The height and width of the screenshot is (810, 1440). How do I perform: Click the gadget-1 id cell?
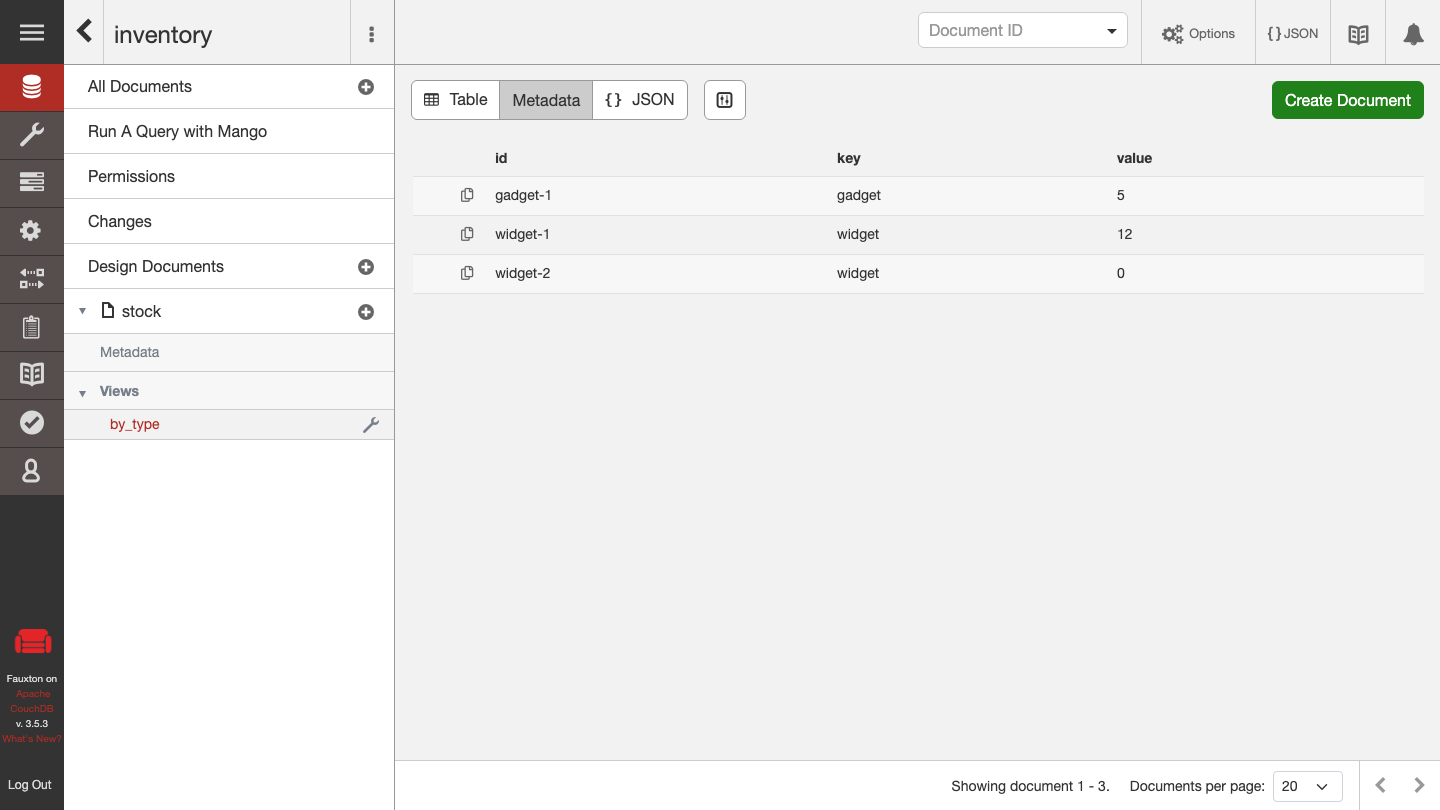click(523, 195)
